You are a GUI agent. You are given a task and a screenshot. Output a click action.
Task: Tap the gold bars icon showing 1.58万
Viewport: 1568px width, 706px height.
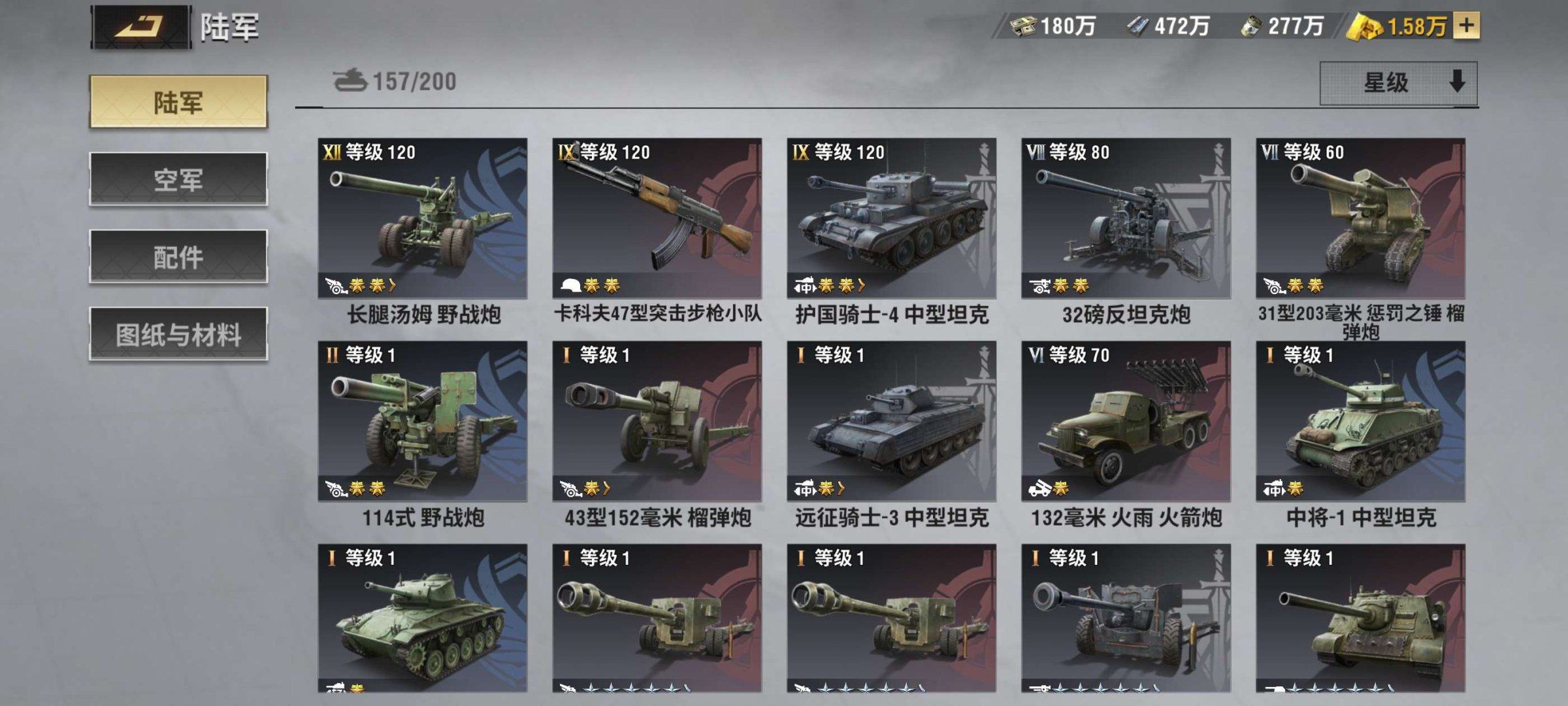coord(1365,27)
